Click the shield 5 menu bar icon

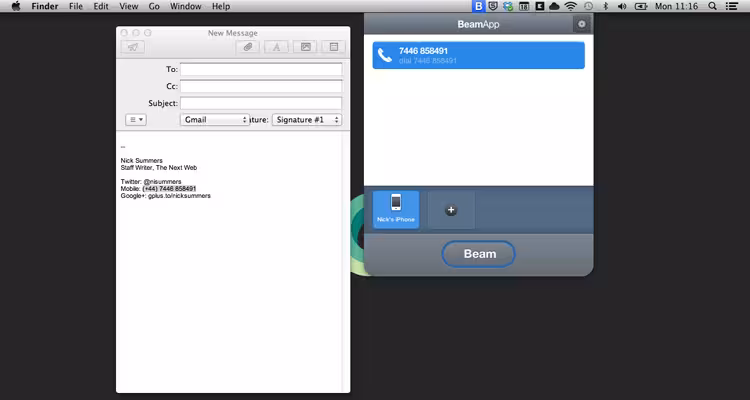click(493, 6)
